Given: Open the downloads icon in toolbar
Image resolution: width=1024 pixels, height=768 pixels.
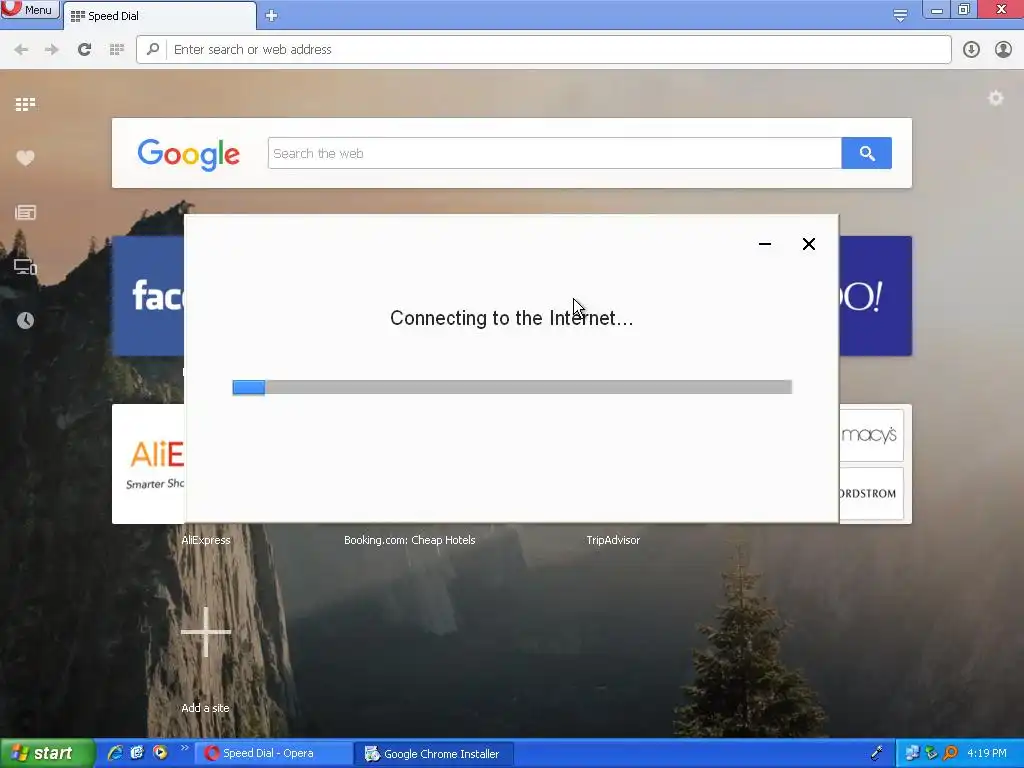Looking at the screenshot, I should 971,50.
